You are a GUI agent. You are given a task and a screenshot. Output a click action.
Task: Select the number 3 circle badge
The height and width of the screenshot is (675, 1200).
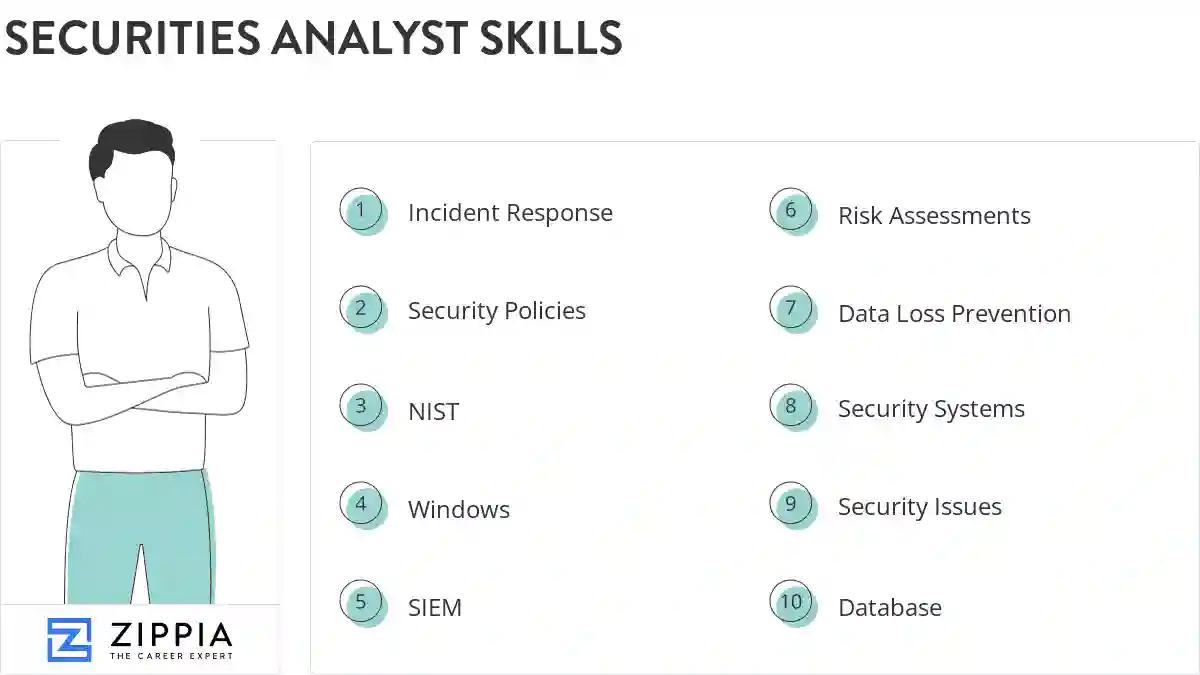tap(361, 407)
